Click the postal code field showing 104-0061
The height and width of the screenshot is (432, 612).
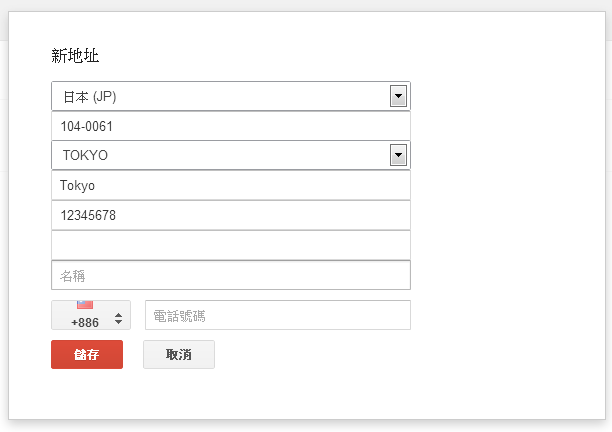pyautogui.click(x=231, y=126)
